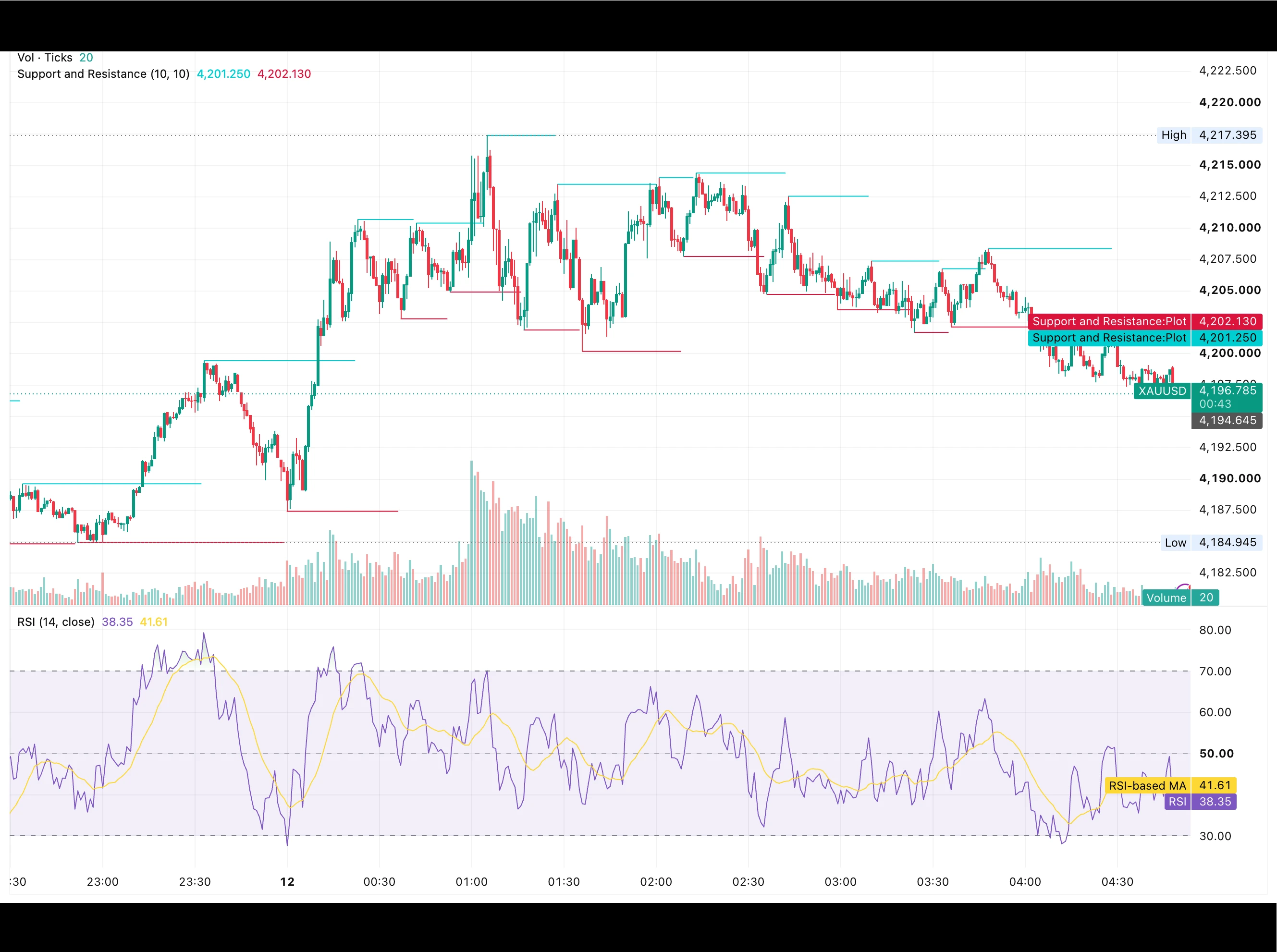
Task: Click the 'High' price label
Action: click(x=1173, y=135)
